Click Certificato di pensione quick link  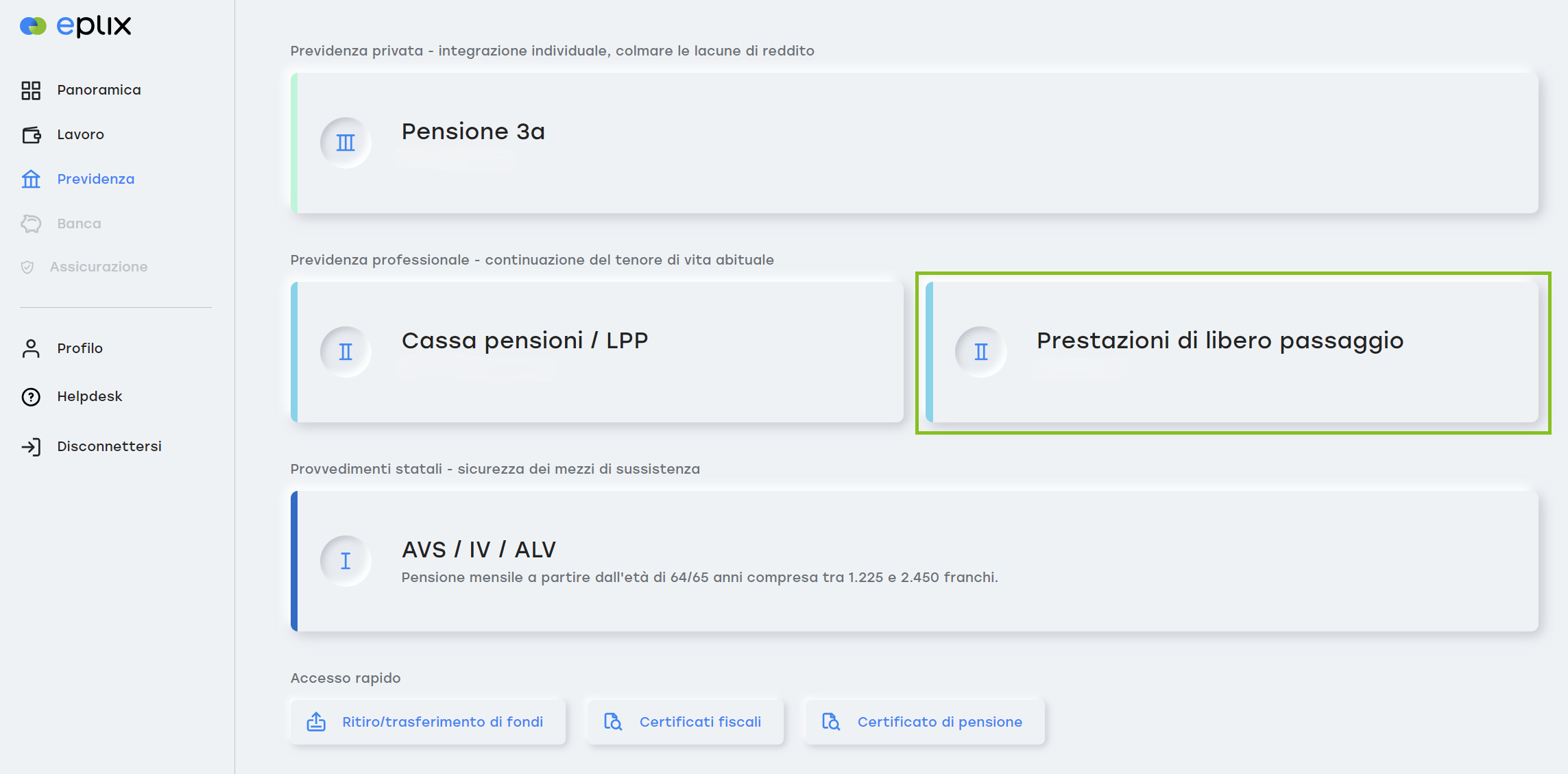click(924, 722)
